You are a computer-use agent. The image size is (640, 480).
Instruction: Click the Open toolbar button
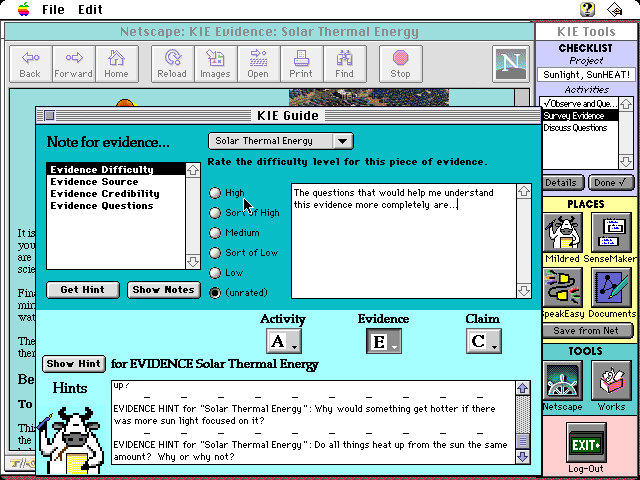point(258,64)
